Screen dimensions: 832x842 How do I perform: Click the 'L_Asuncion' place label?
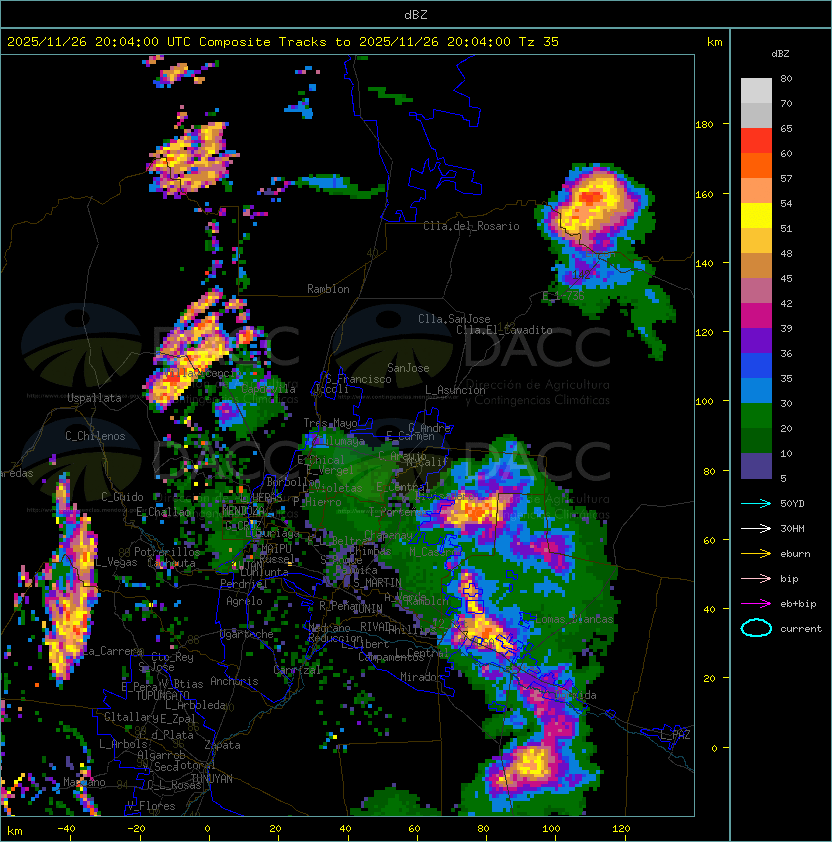coord(455,390)
